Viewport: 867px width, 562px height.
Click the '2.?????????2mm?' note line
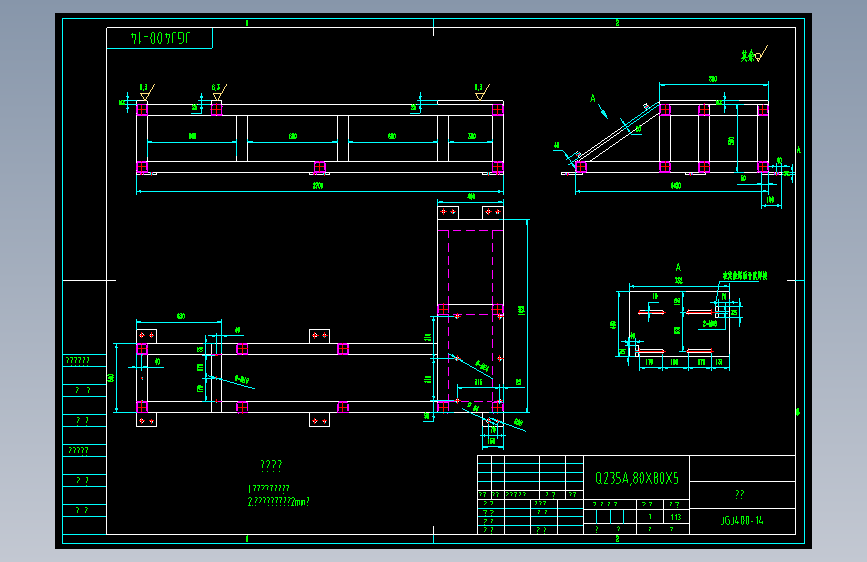coord(278,502)
